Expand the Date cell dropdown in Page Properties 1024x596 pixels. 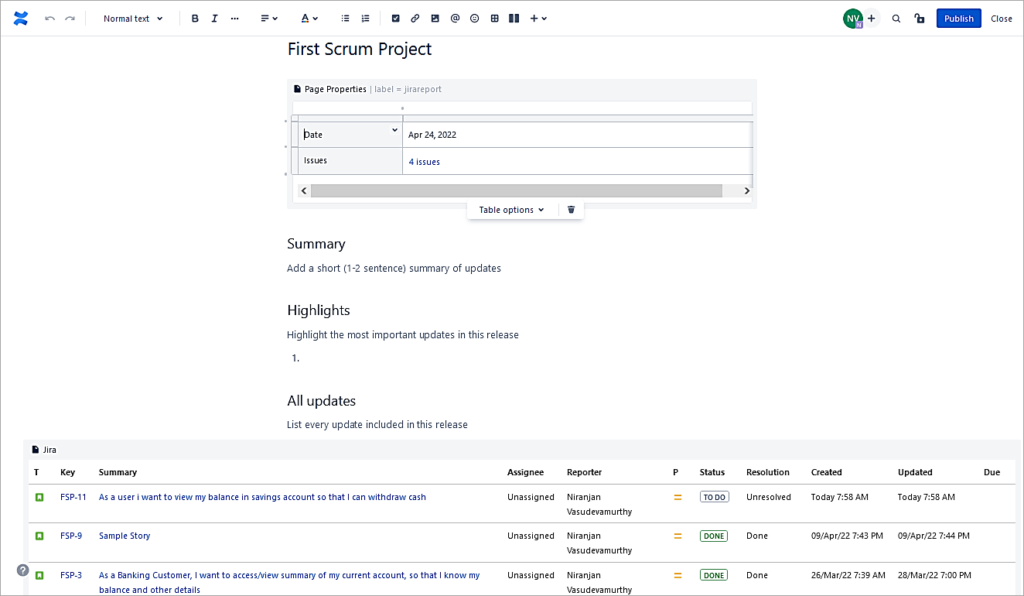coord(394,130)
